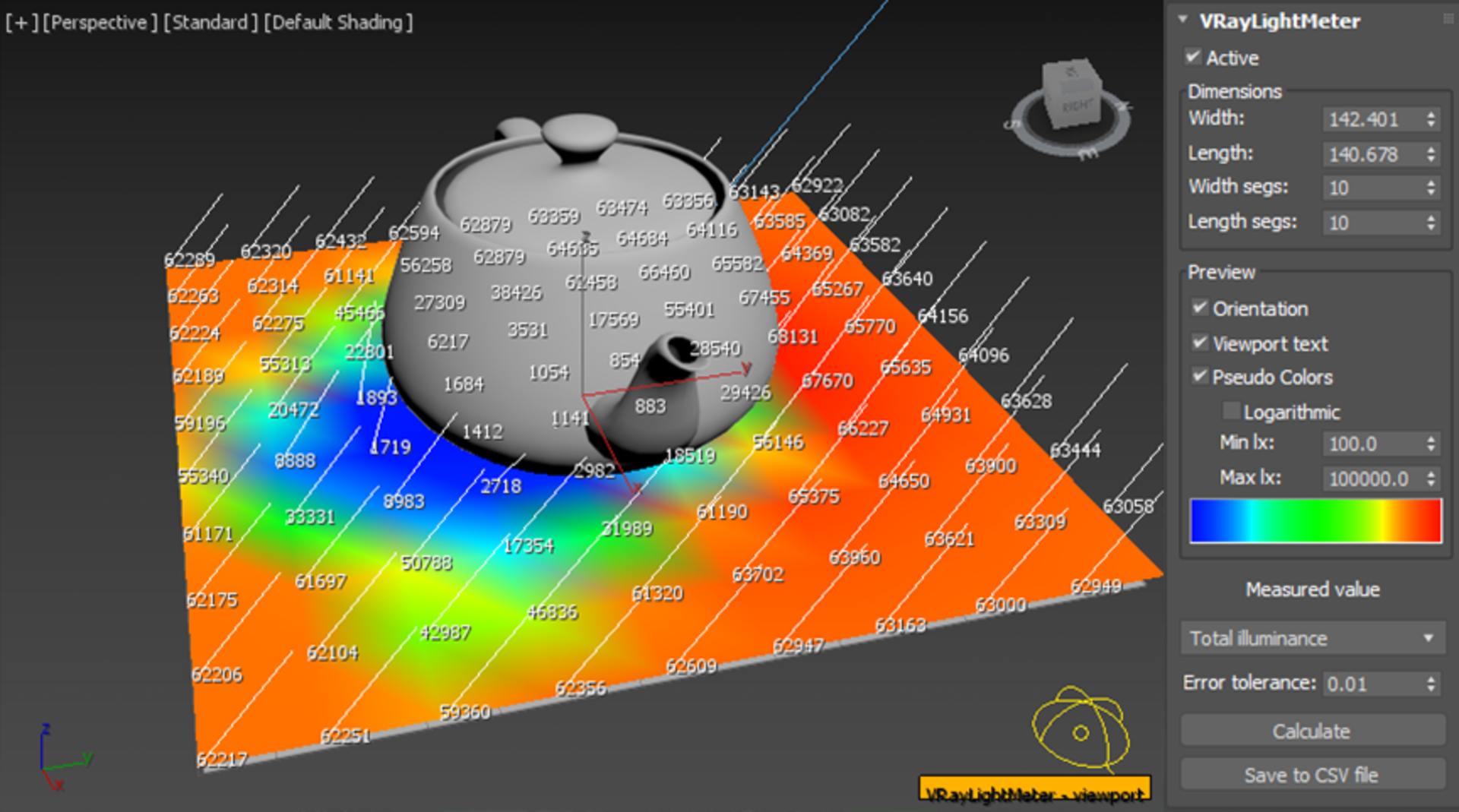
Task: Click the light meter value 62949
Action: (1096, 586)
